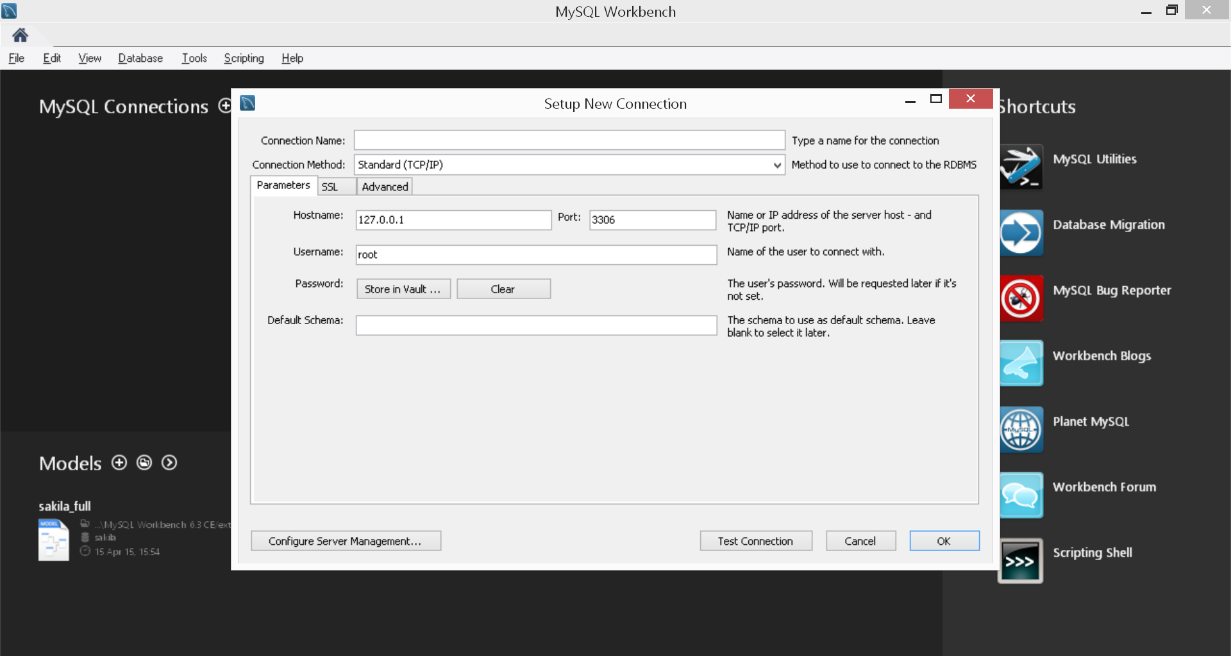This screenshot has height=656, width=1231.
Task: Open the File menu
Action: click(x=16, y=58)
